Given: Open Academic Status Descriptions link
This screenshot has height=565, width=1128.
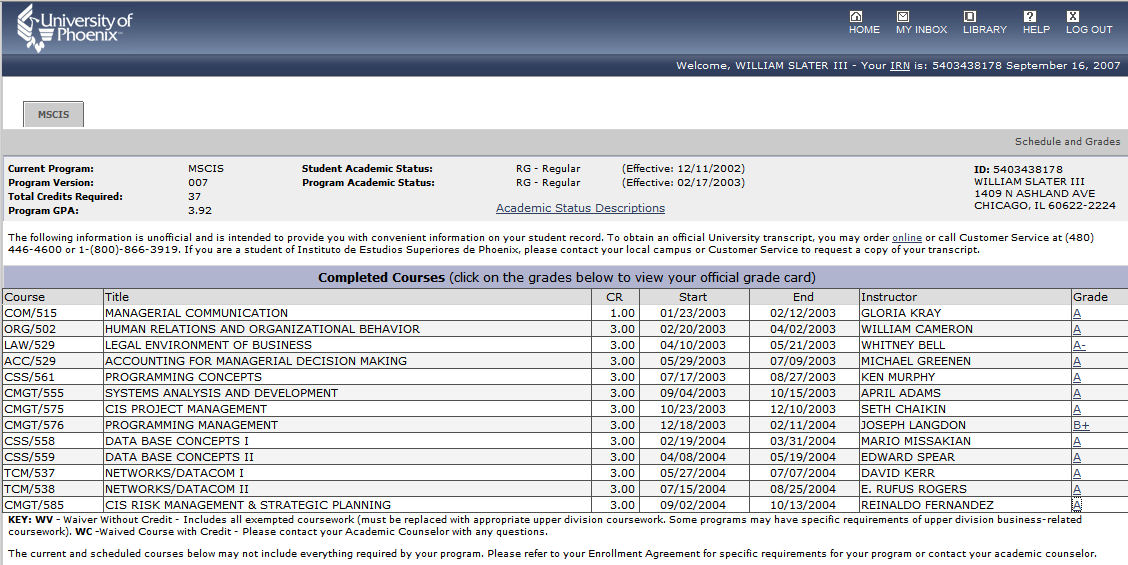Looking at the screenshot, I should [x=581, y=208].
